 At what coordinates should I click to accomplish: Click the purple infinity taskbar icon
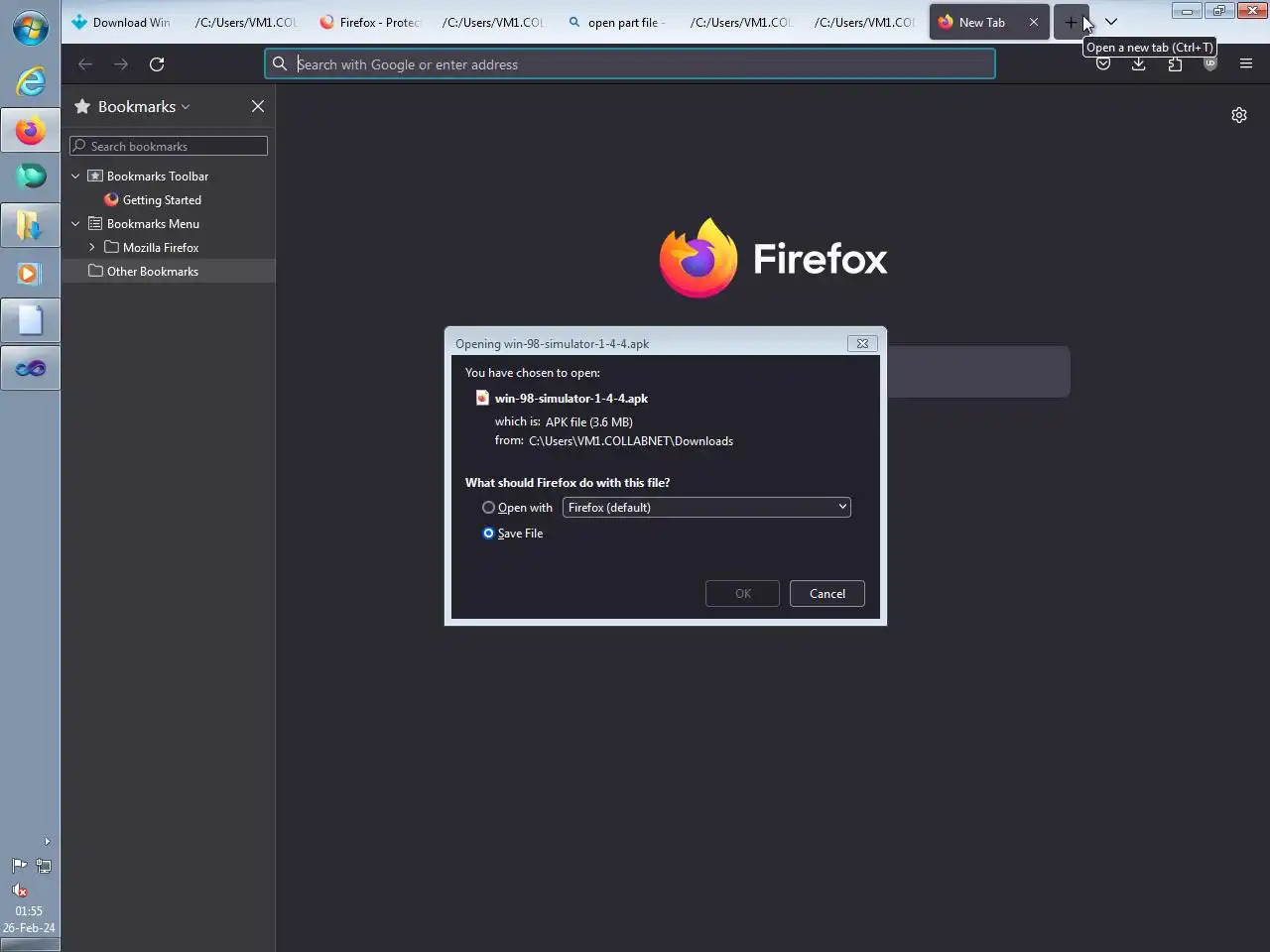(x=31, y=368)
